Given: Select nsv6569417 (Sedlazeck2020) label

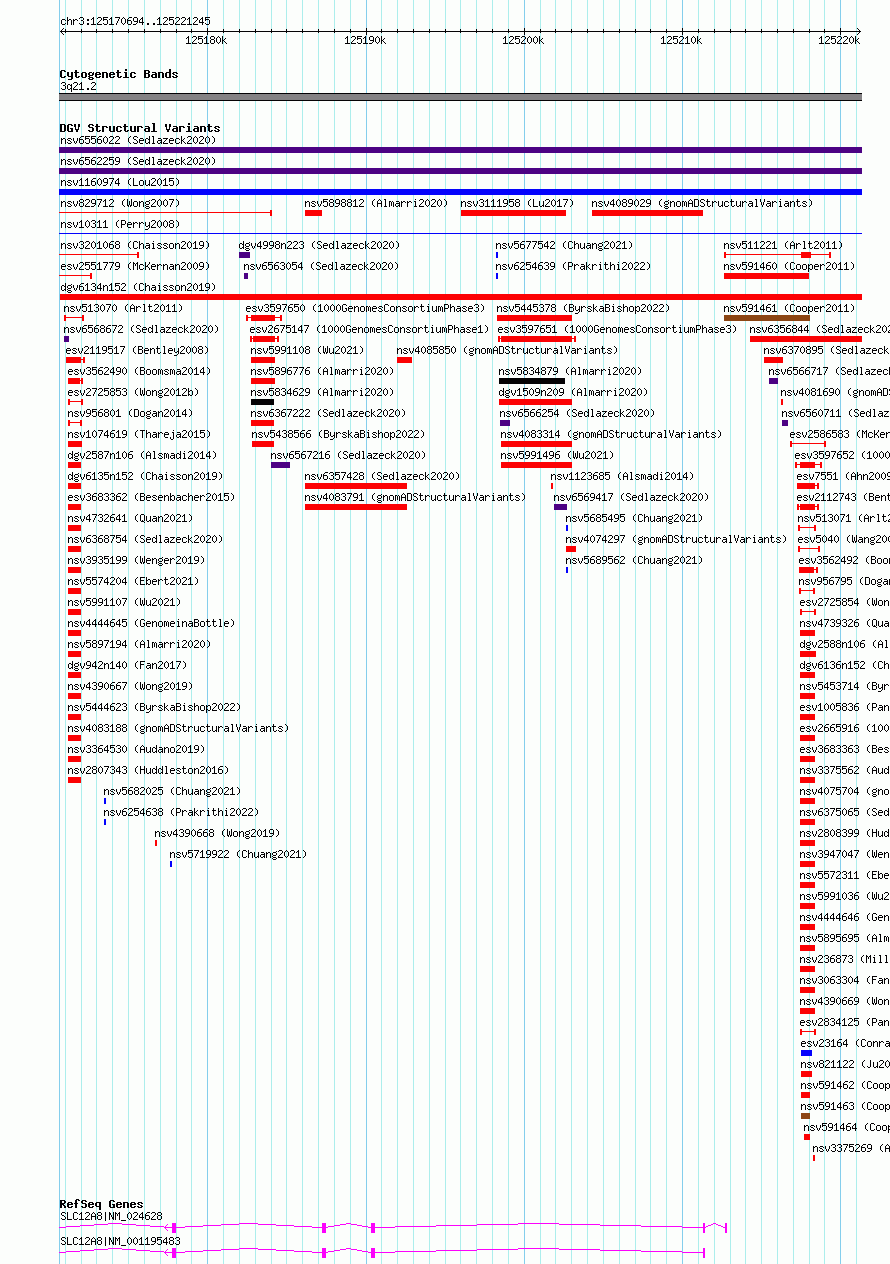Looking at the screenshot, I should (631, 497).
